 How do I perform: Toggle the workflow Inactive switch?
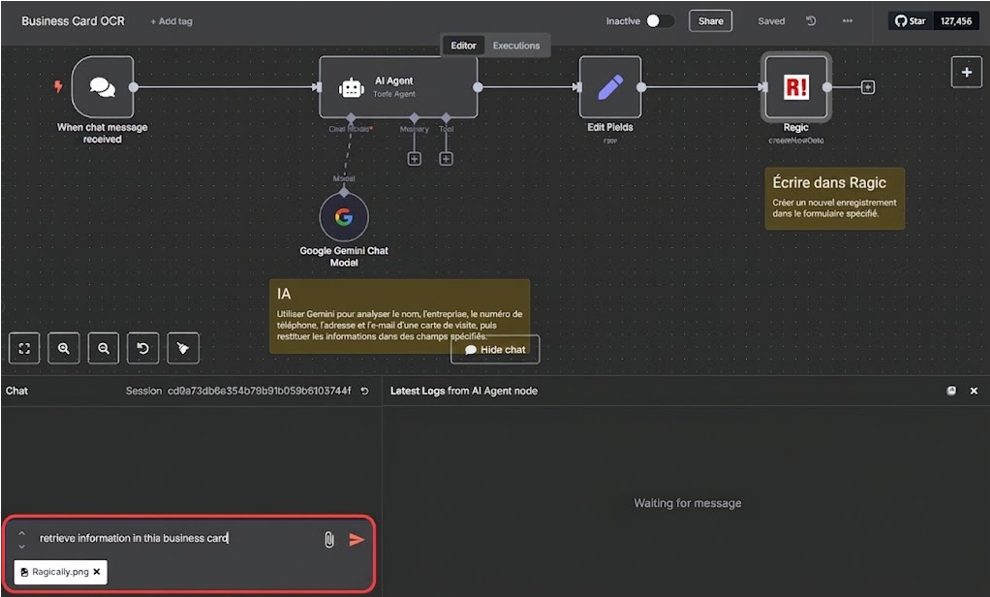[659, 21]
